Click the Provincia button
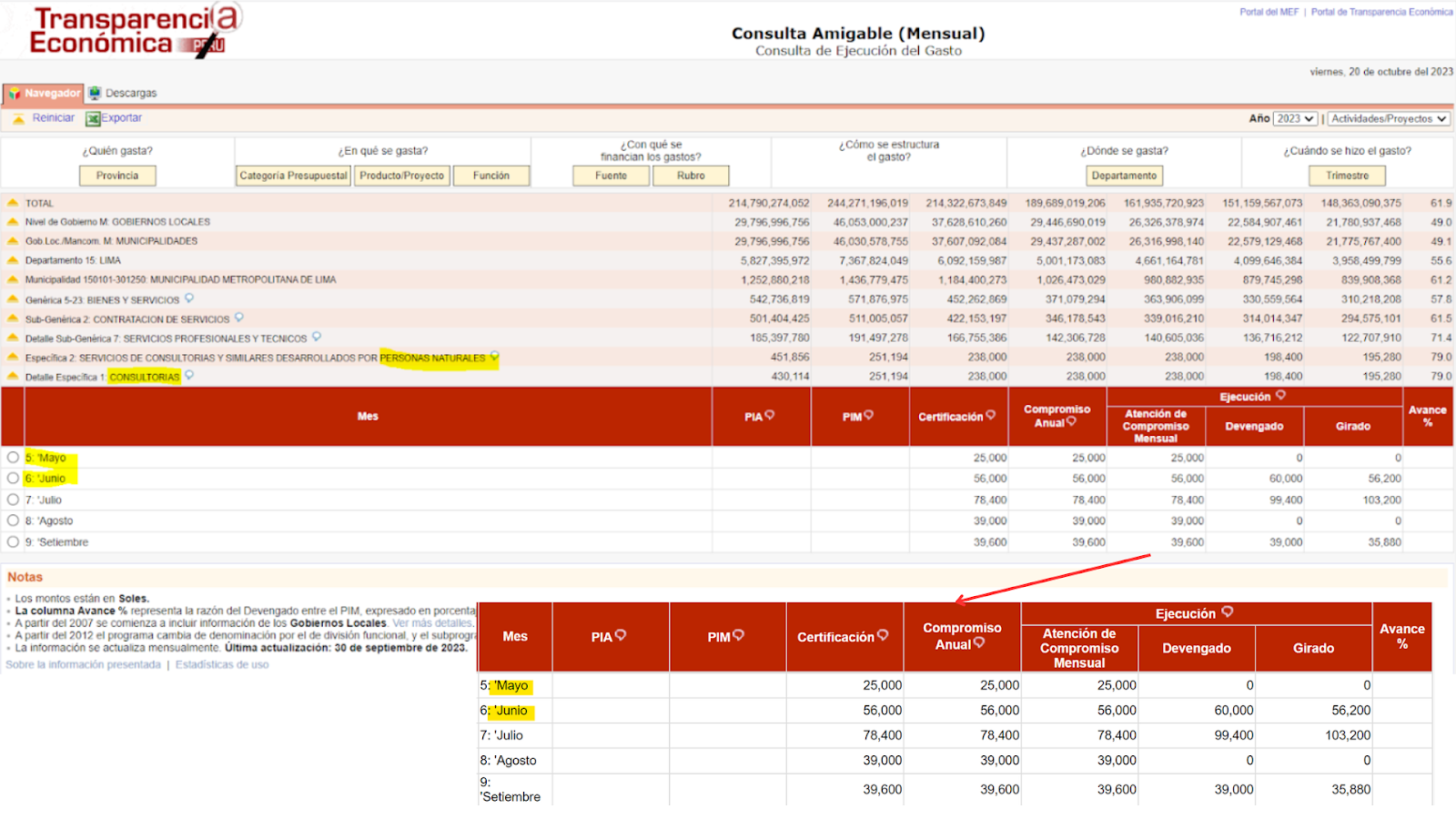The width and height of the screenshot is (1456, 819). pyautogui.click(x=117, y=176)
